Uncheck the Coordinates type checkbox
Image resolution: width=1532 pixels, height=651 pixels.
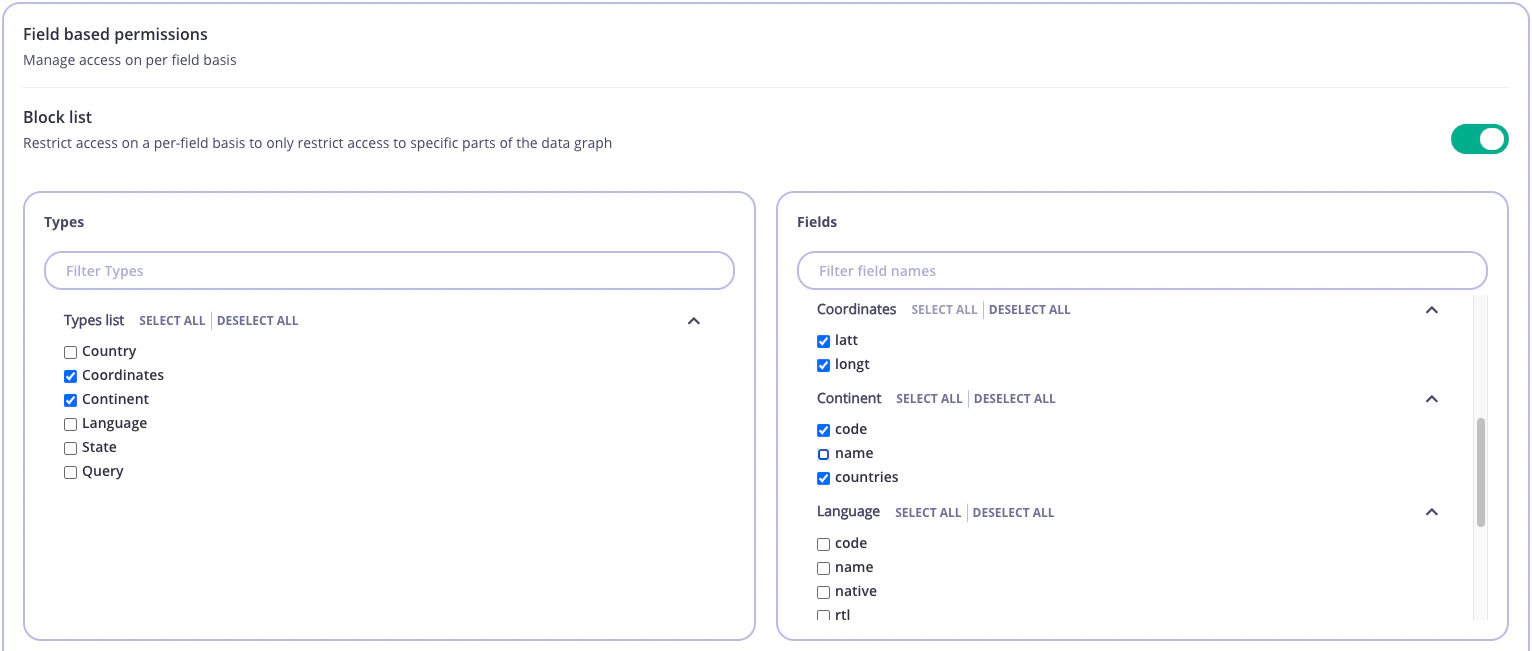click(70, 376)
